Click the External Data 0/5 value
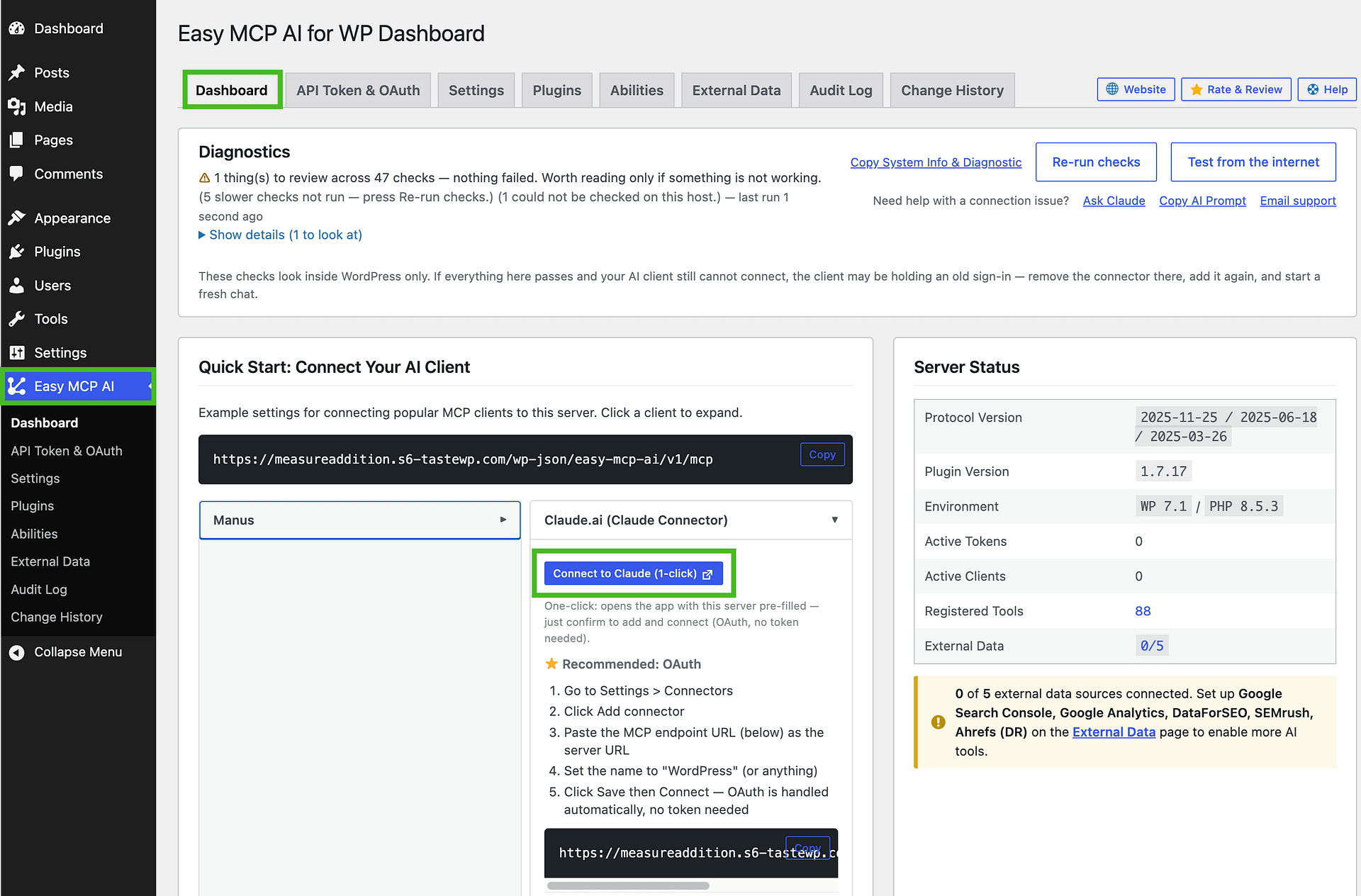Viewport: 1361px width, 896px height. [x=1152, y=646]
